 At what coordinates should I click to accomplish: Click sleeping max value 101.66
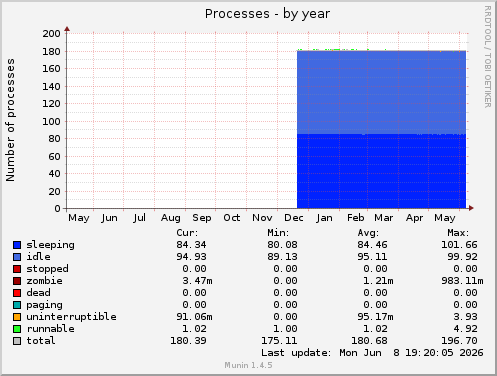pos(459,245)
